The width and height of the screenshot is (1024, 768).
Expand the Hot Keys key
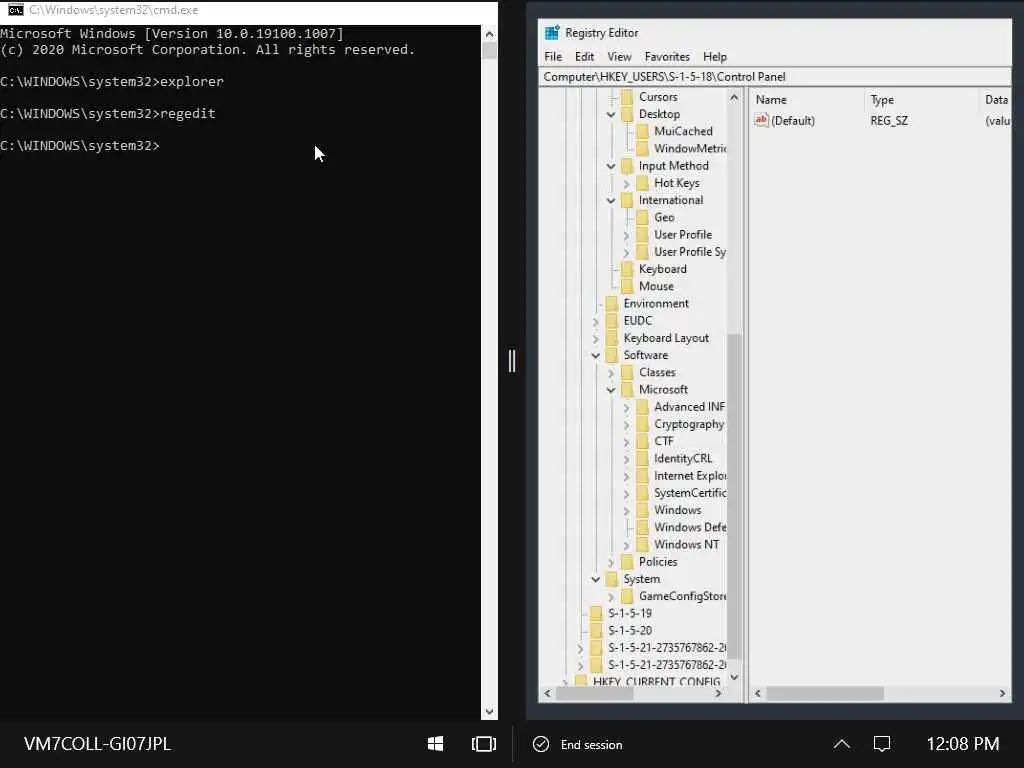click(626, 184)
